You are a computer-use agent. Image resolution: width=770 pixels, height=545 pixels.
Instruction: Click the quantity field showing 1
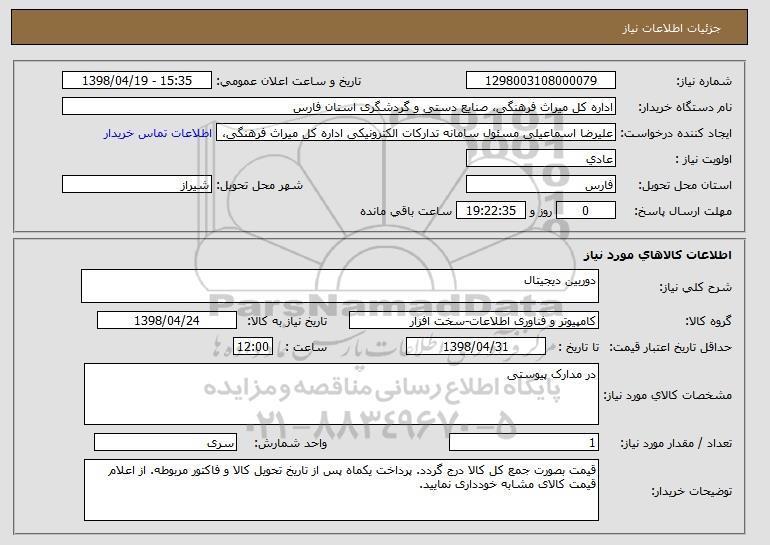tap(524, 442)
